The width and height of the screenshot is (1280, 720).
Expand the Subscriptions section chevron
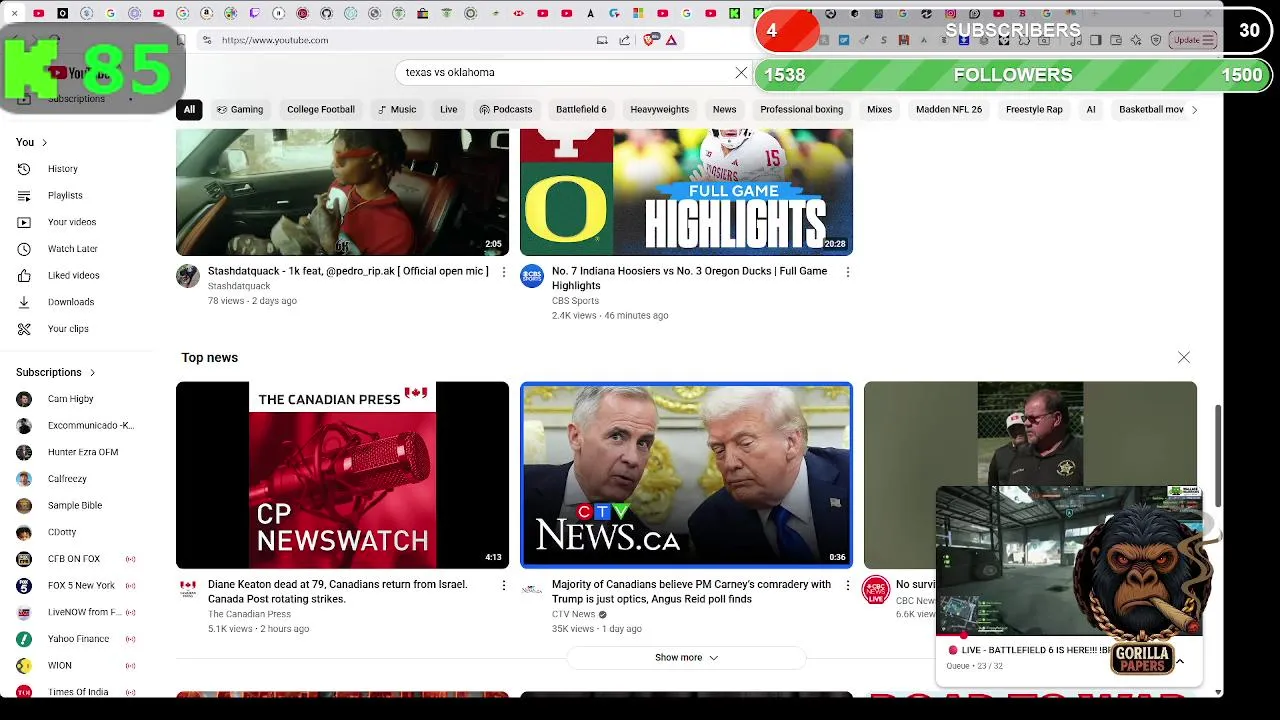click(x=93, y=372)
